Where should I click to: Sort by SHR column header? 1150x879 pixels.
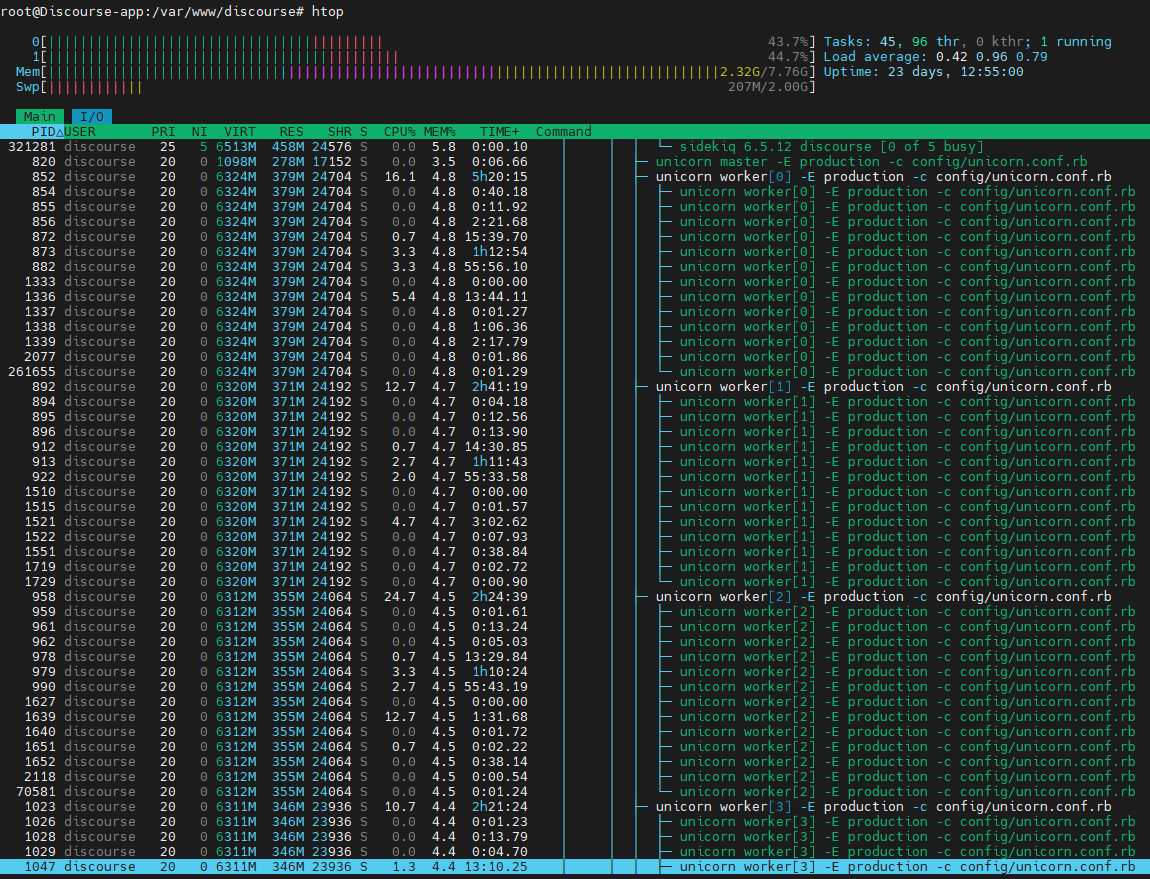(340, 132)
